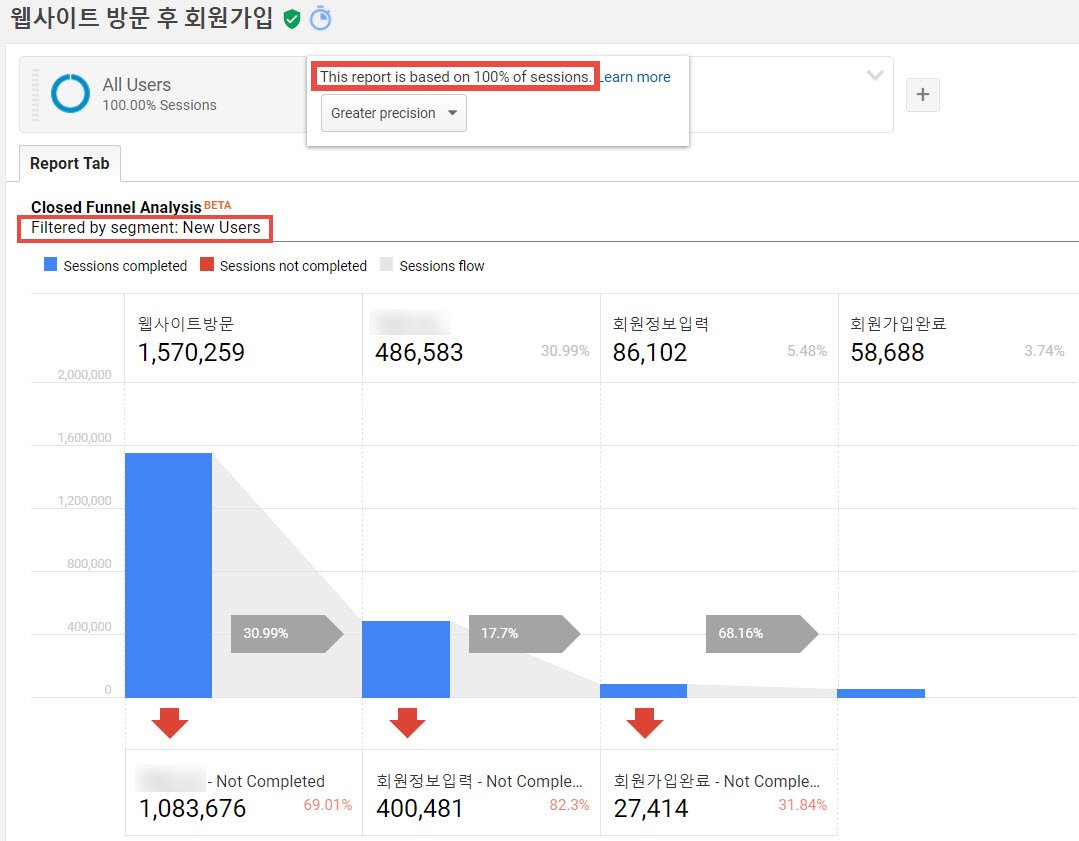Open the Greater precision dropdown
This screenshot has width=1079, height=841.
click(394, 113)
